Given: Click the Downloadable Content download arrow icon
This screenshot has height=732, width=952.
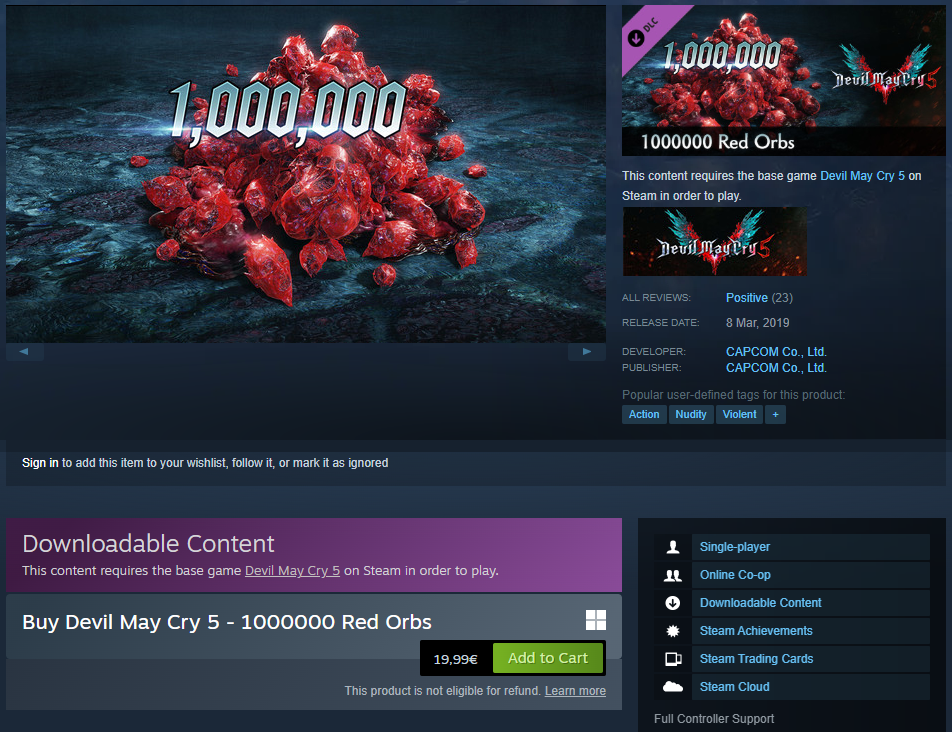Looking at the screenshot, I should pos(673,603).
